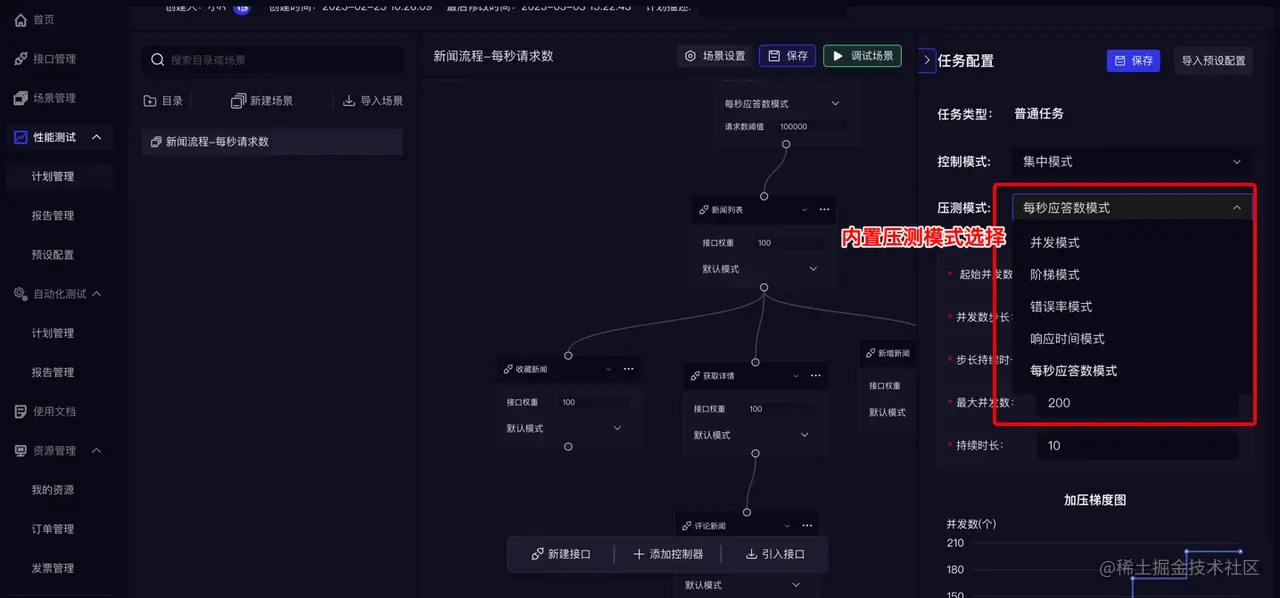Click the 调试场景 button
This screenshot has height=598, width=1280.
[x=863, y=56]
